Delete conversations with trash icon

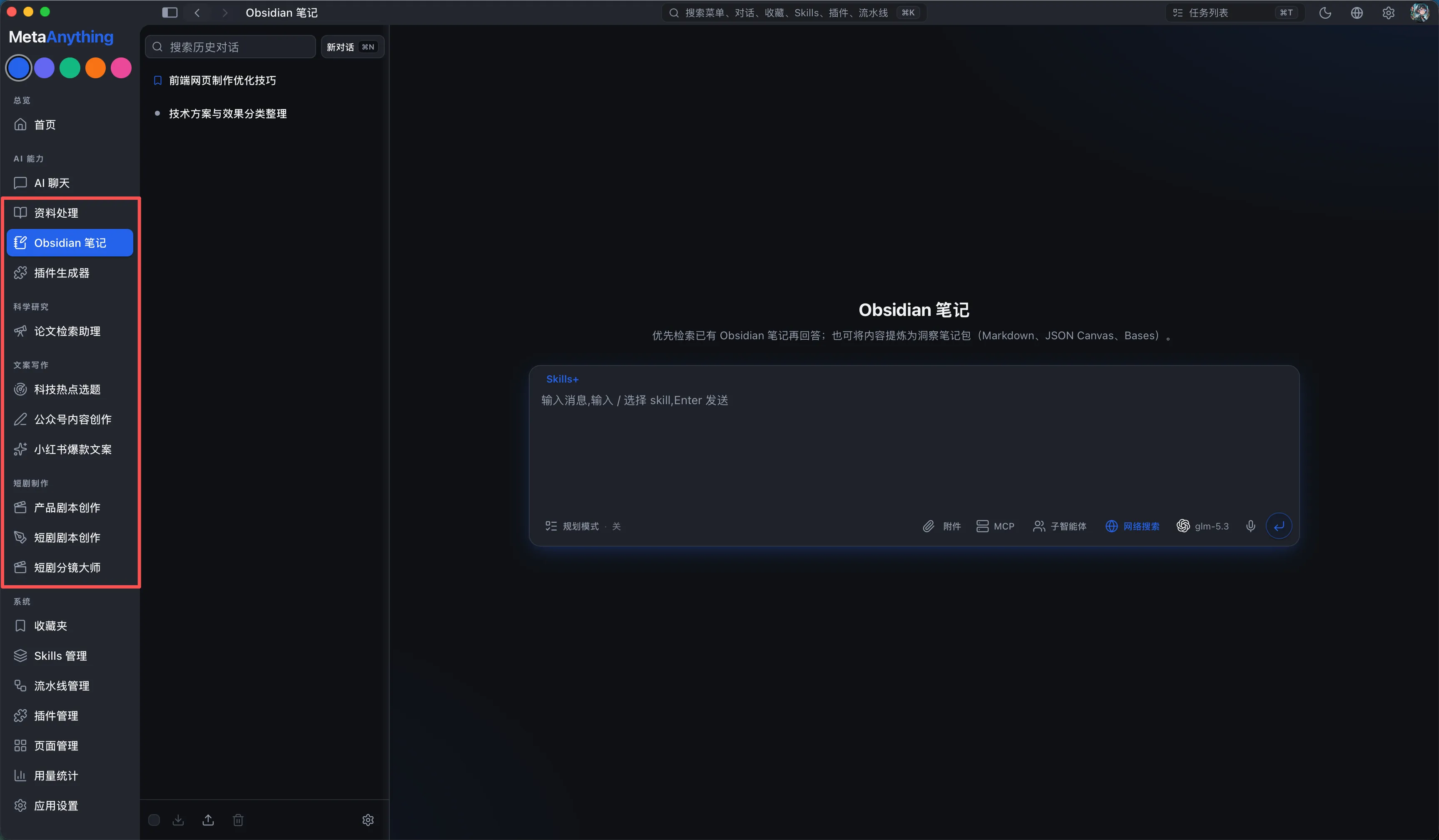pos(238,820)
